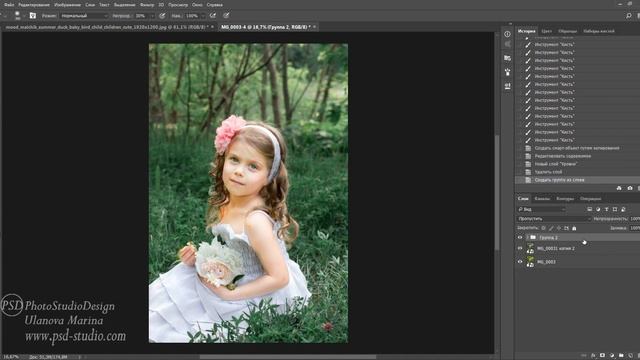The height and width of the screenshot is (360, 640).
Task: Click the add layer mask icon
Action: point(602,356)
